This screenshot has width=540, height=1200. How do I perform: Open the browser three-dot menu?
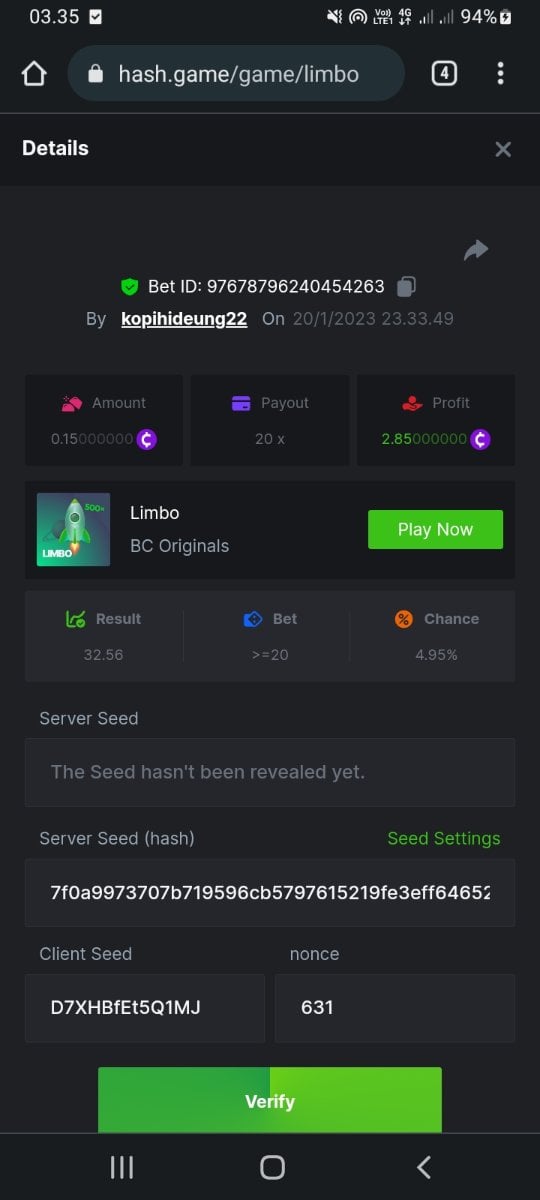[x=500, y=73]
